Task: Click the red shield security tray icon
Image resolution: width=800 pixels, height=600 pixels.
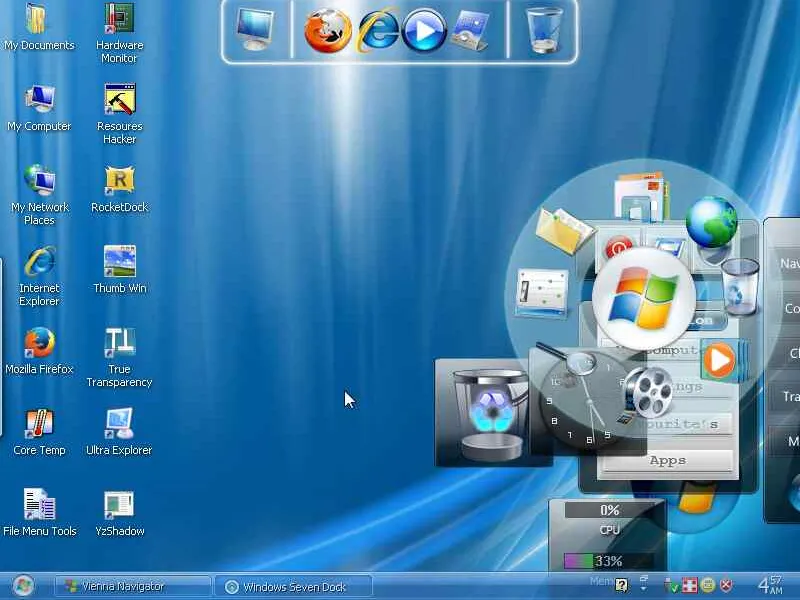Action: (x=726, y=585)
